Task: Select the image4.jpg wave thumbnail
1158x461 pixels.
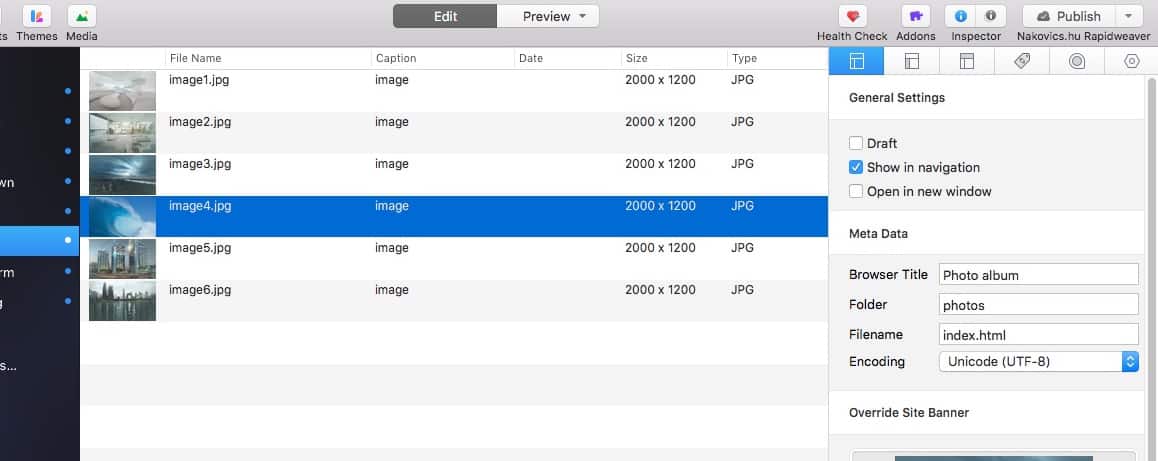Action: coord(123,216)
